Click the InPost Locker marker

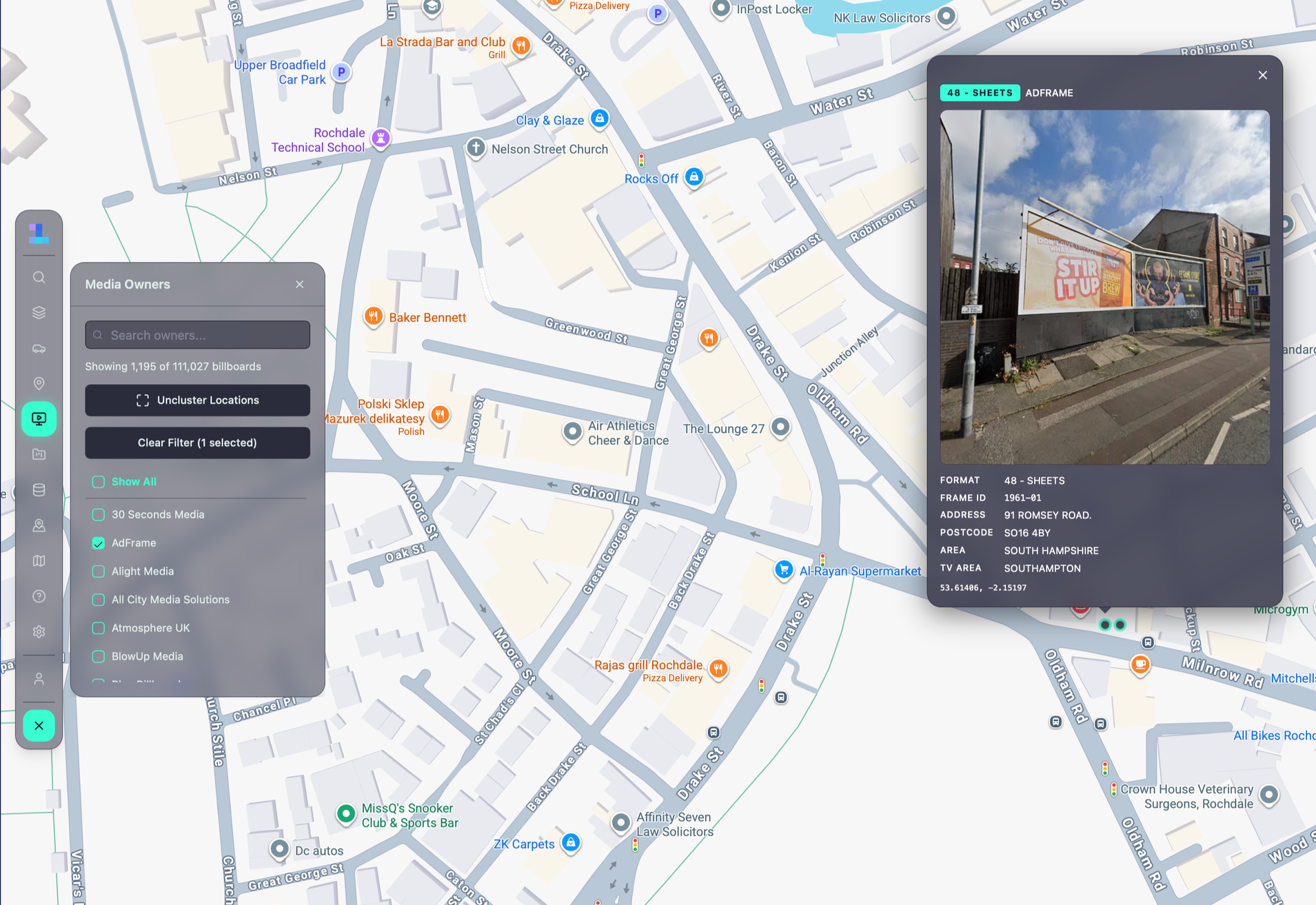[x=720, y=9]
